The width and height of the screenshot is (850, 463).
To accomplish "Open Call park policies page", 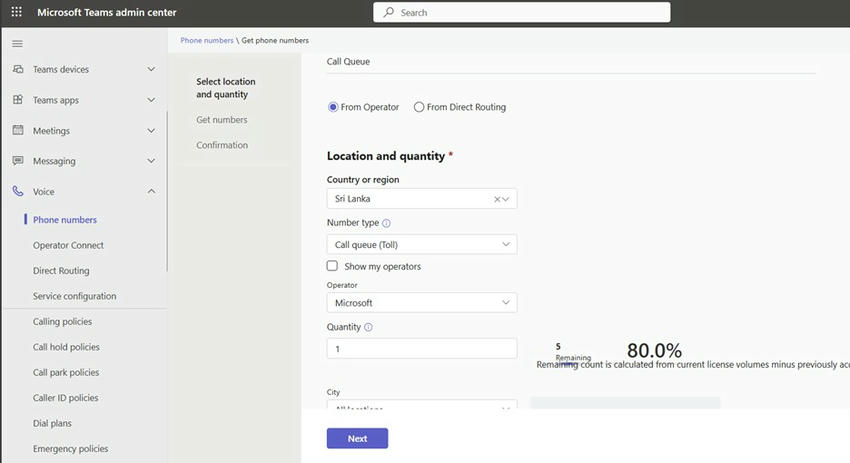I will pos(66,372).
